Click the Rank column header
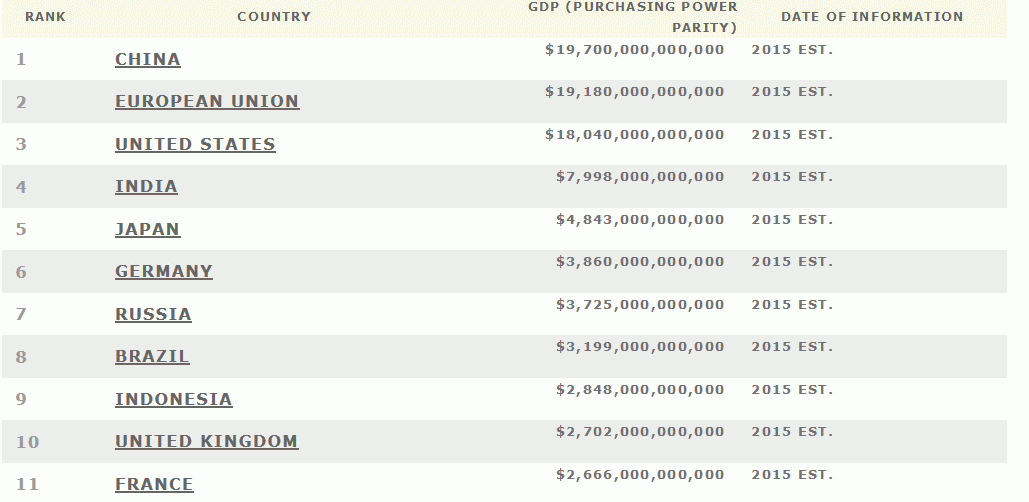This screenshot has width=1029, height=502. point(45,17)
